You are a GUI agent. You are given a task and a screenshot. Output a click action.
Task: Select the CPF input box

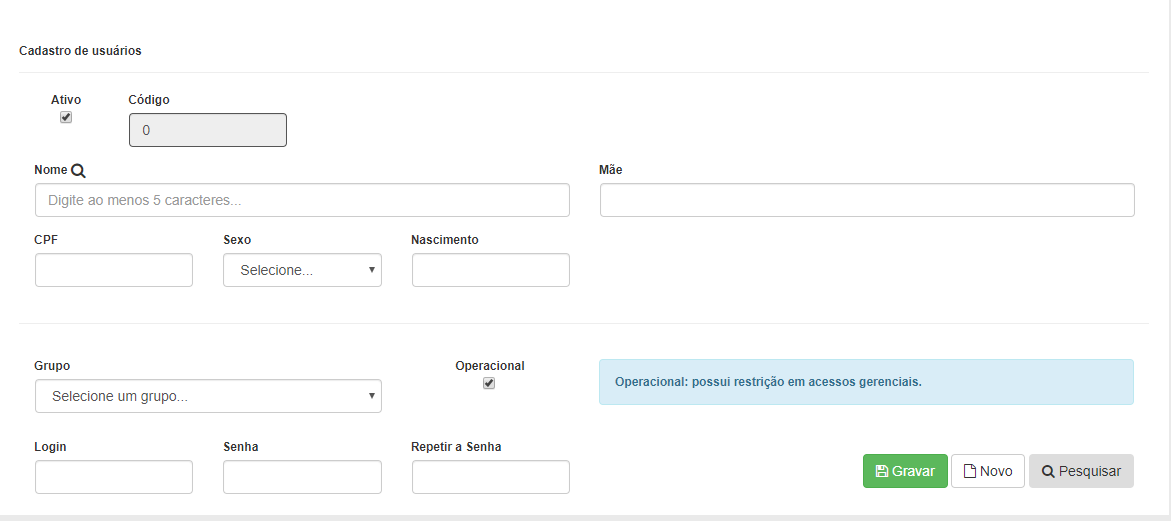click(114, 270)
